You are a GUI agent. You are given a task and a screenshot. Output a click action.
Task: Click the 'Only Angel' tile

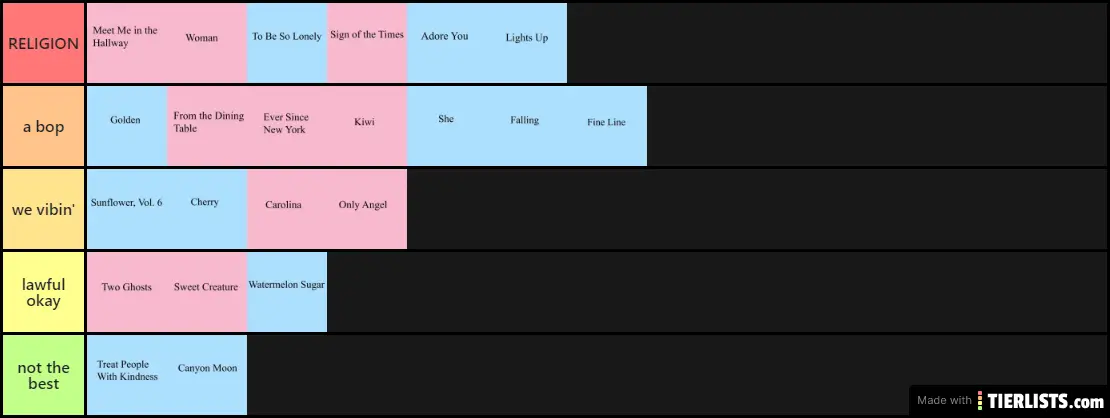367,209
